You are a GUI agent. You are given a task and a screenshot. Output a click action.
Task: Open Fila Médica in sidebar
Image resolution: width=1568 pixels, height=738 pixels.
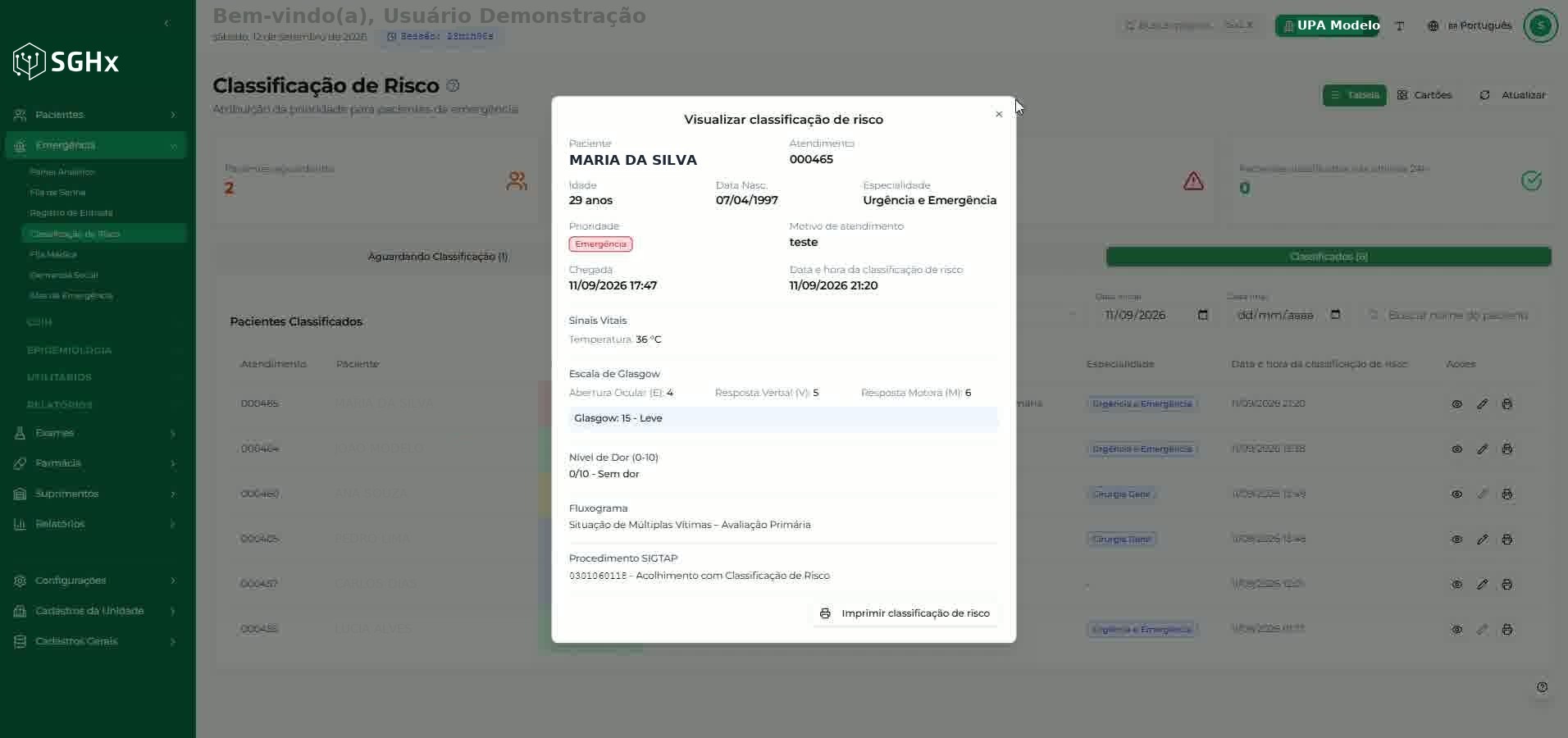click(x=53, y=254)
